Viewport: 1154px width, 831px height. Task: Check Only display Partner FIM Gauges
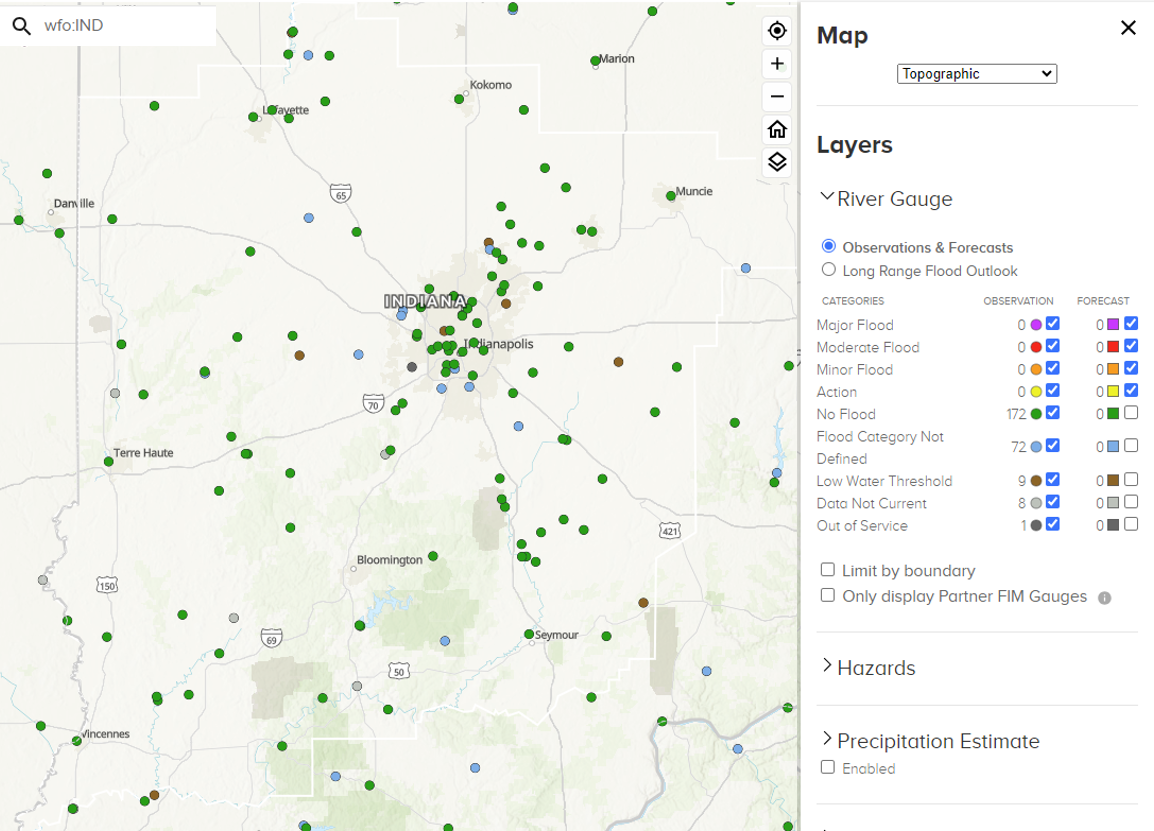828,595
